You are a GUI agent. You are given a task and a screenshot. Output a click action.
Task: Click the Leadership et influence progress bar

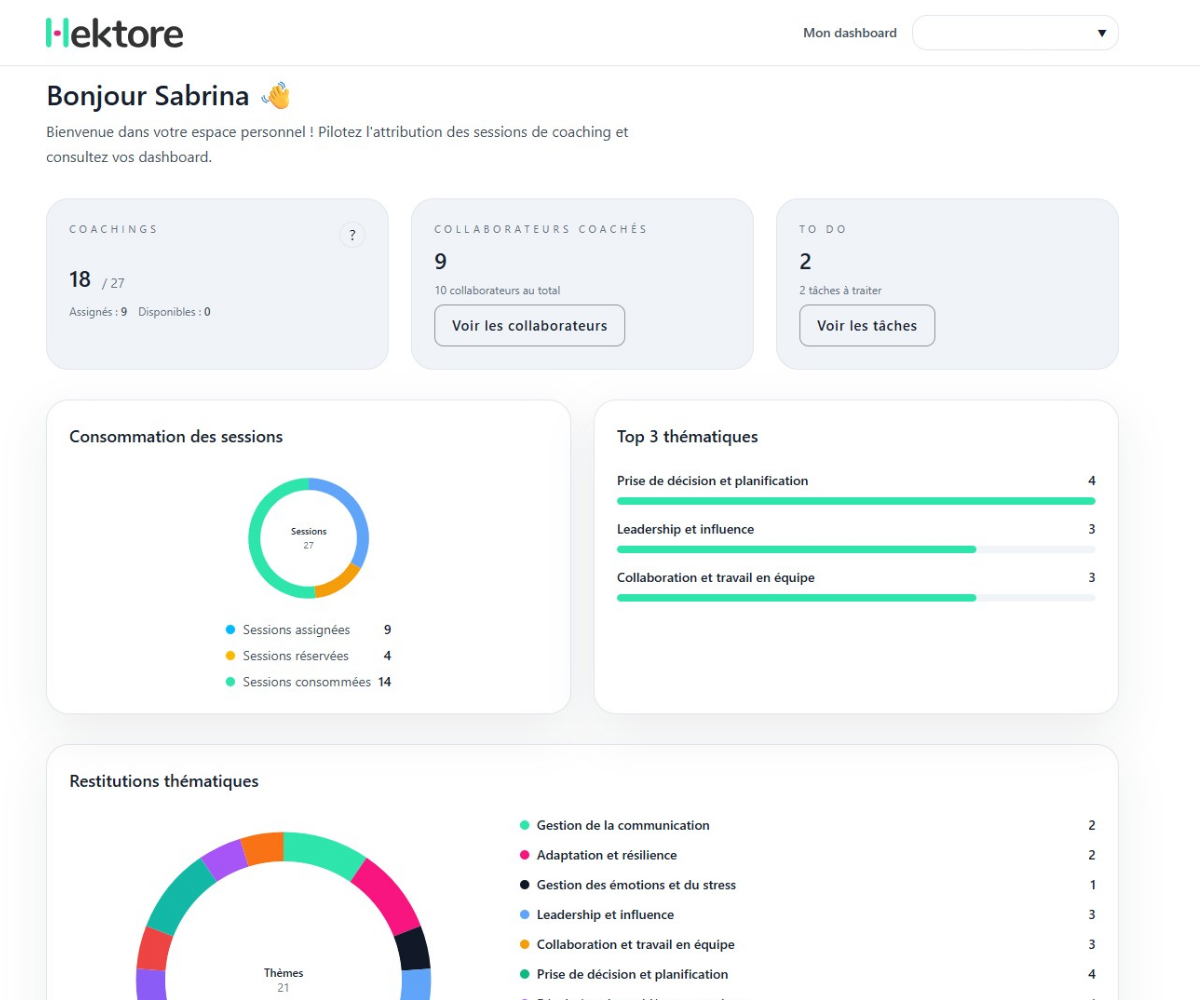[855, 549]
